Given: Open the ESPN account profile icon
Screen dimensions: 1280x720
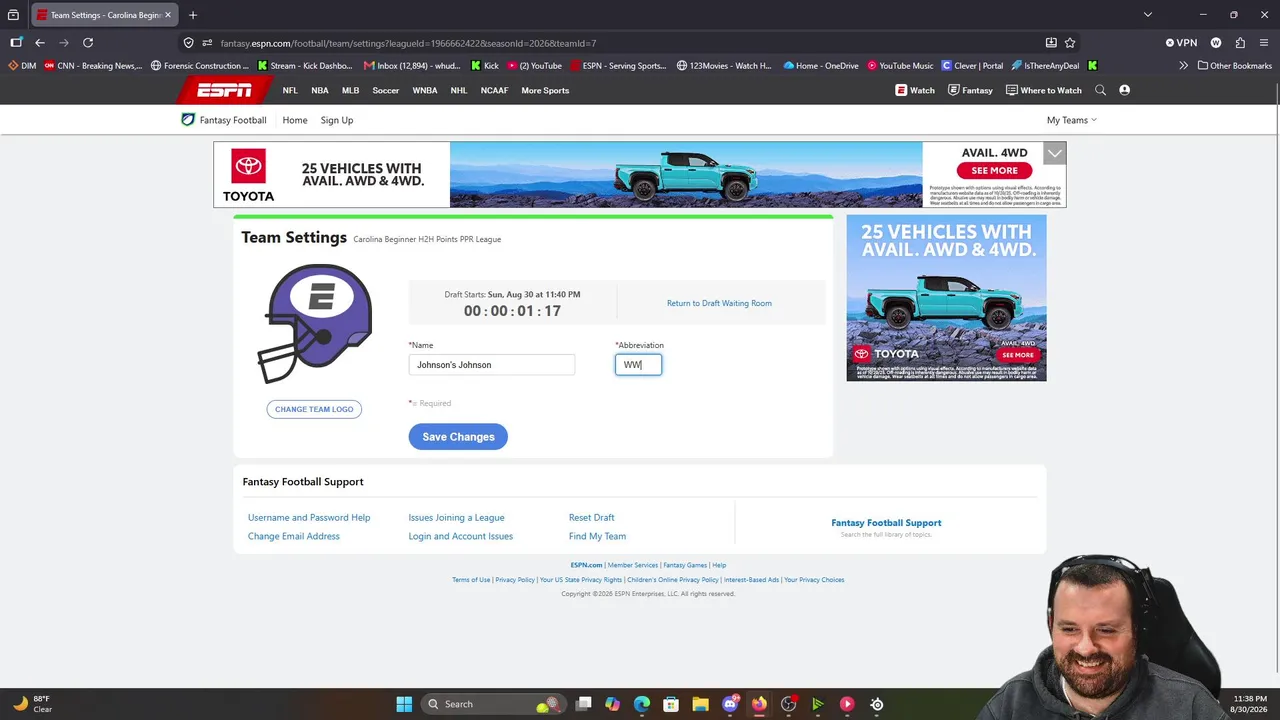Looking at the screenshot, I should point(1124,90).
